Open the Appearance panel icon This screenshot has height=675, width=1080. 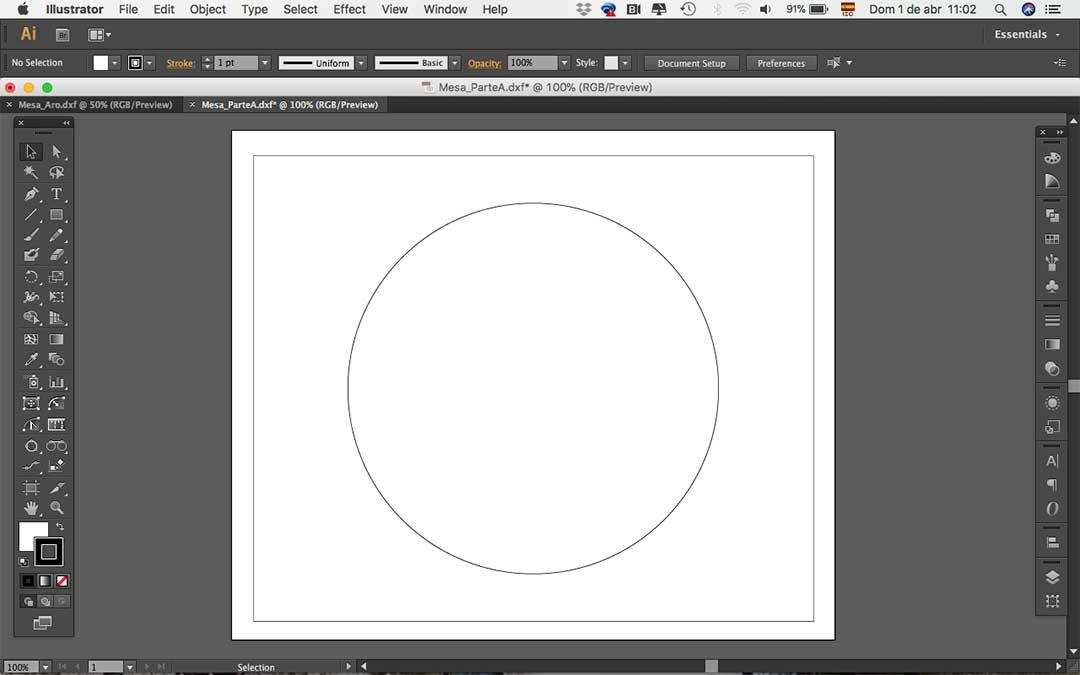(1052, 403)
